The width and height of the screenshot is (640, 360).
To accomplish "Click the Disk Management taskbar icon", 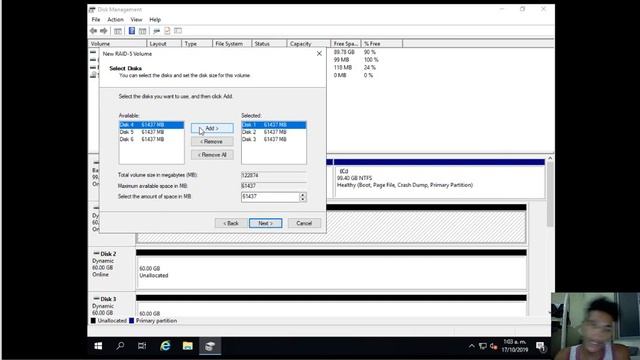I will pos(210,346).
